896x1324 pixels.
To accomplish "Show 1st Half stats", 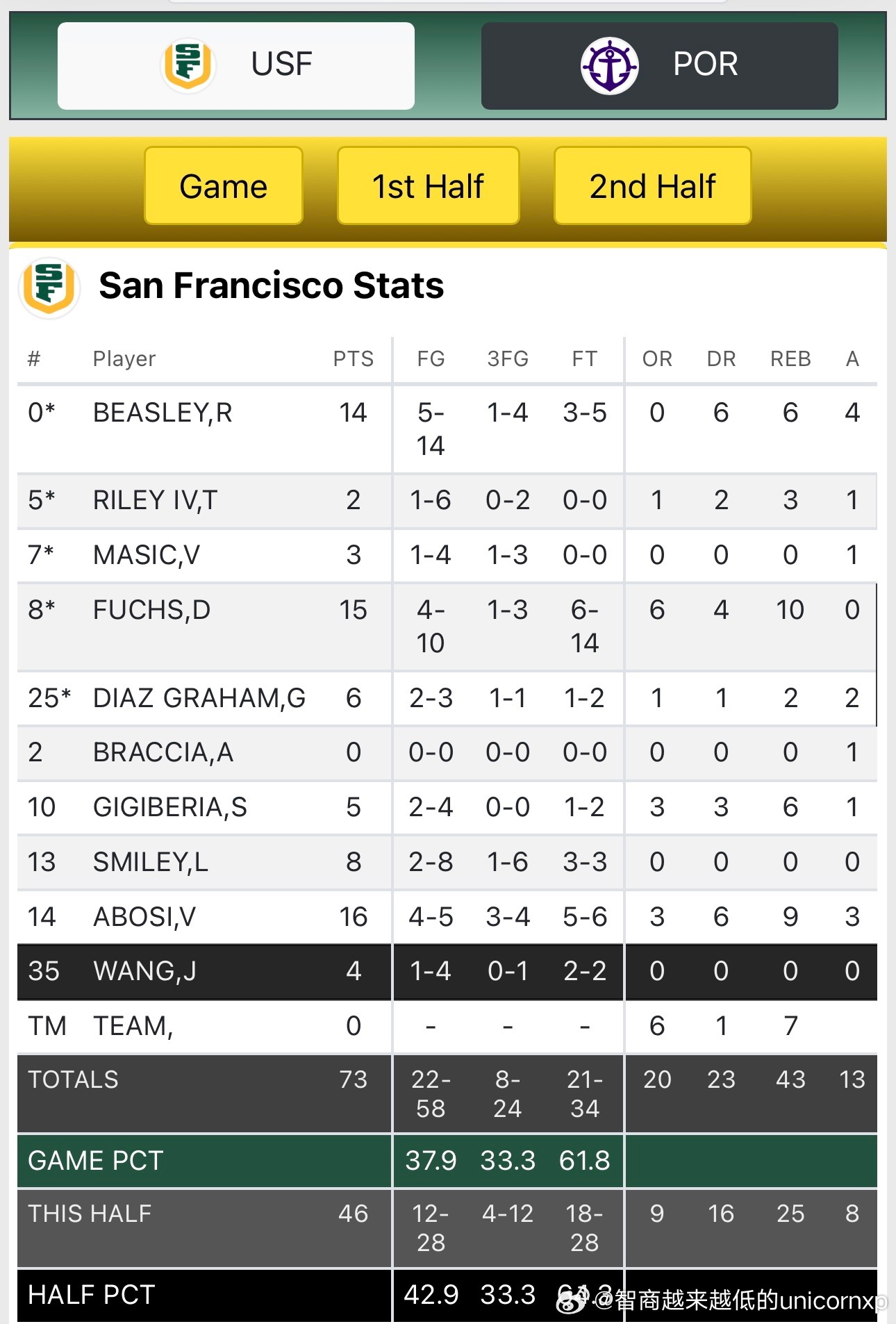I will pos(428,186).
